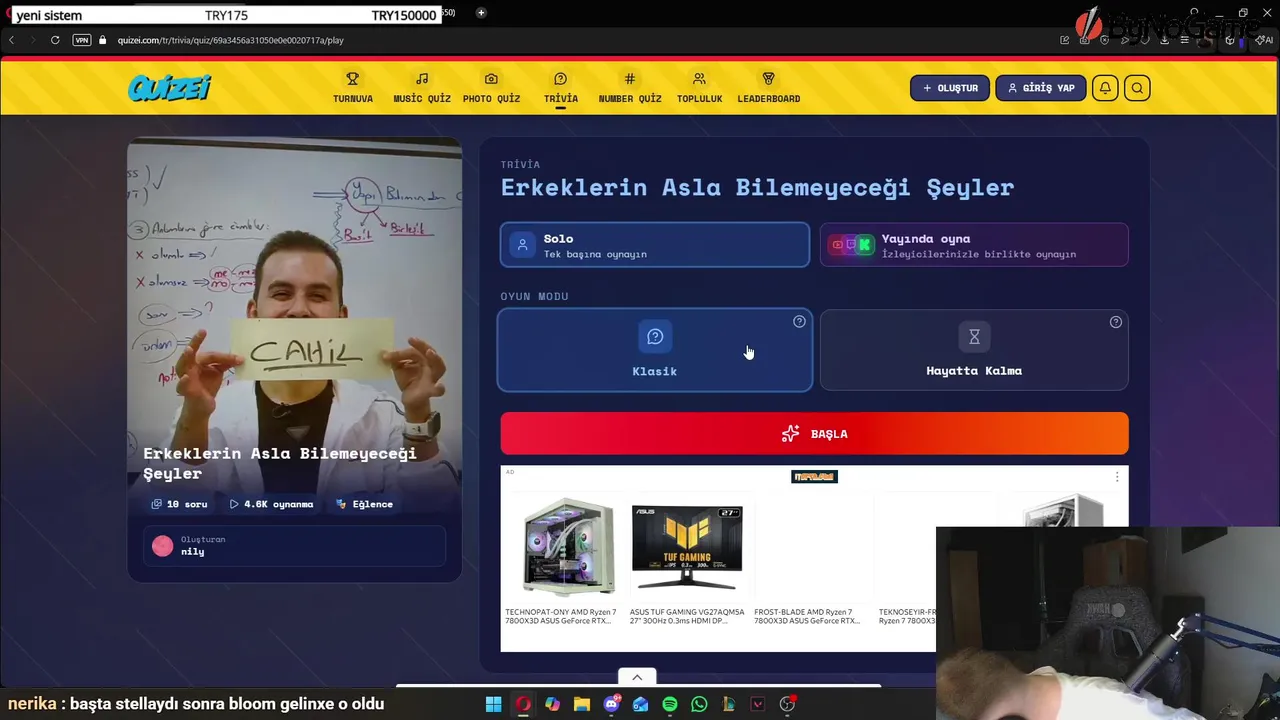Select the Trivia navigation tab
Viewport: 1280px width, 720px height.
click(x=560, y=88)
